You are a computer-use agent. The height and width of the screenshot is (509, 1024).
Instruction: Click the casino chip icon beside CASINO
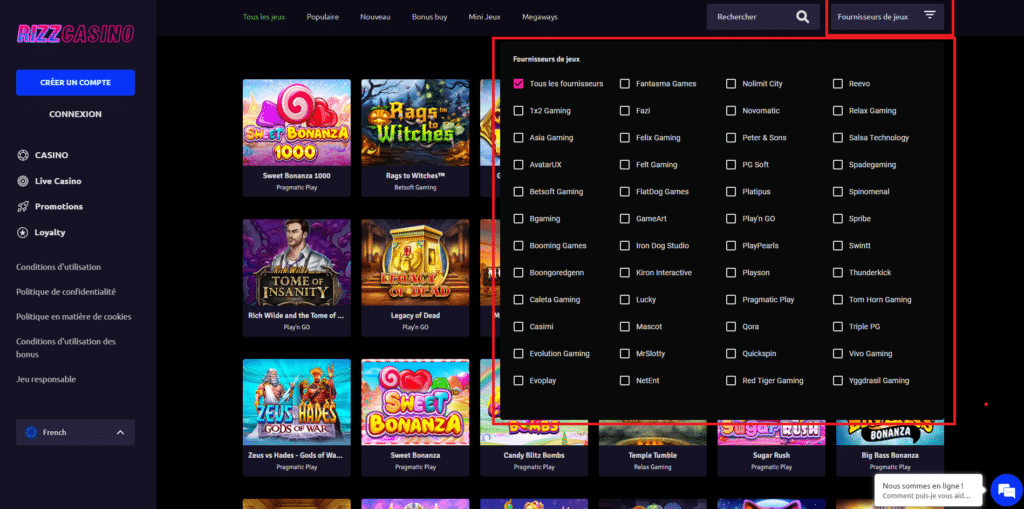pyautogui.click(x=23, y=156)
